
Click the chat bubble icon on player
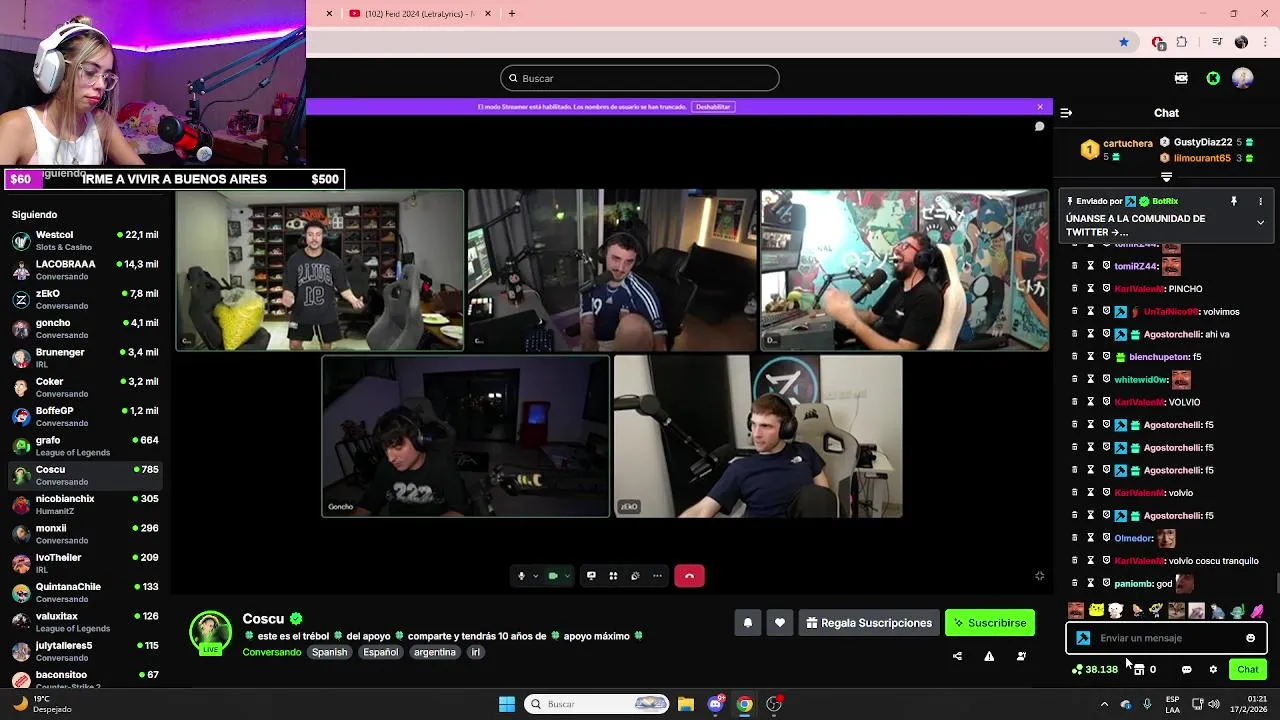tap(1039, 127)
